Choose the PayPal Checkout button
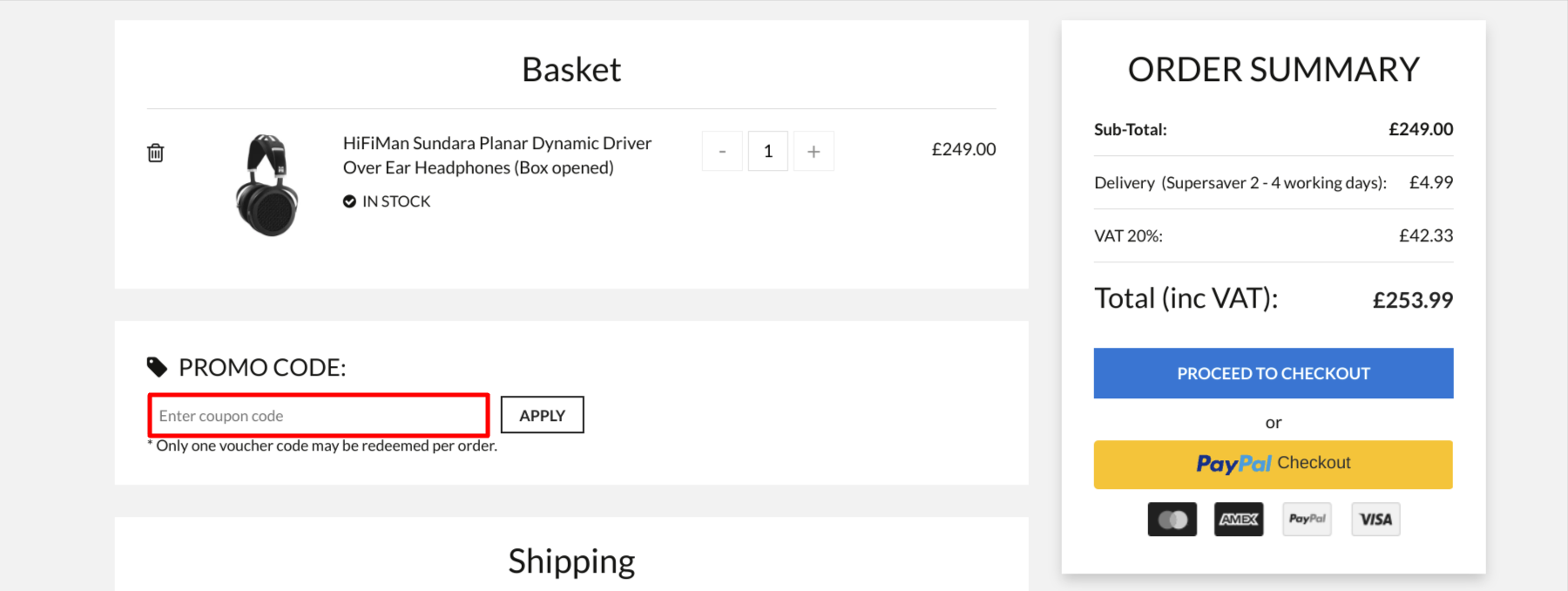 click(1274, 464)
